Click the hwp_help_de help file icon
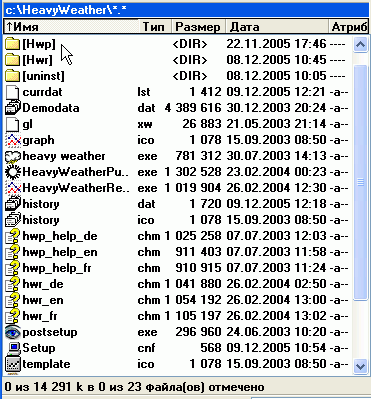Viewport: 371px width, 399px height. tap(13, 236)
